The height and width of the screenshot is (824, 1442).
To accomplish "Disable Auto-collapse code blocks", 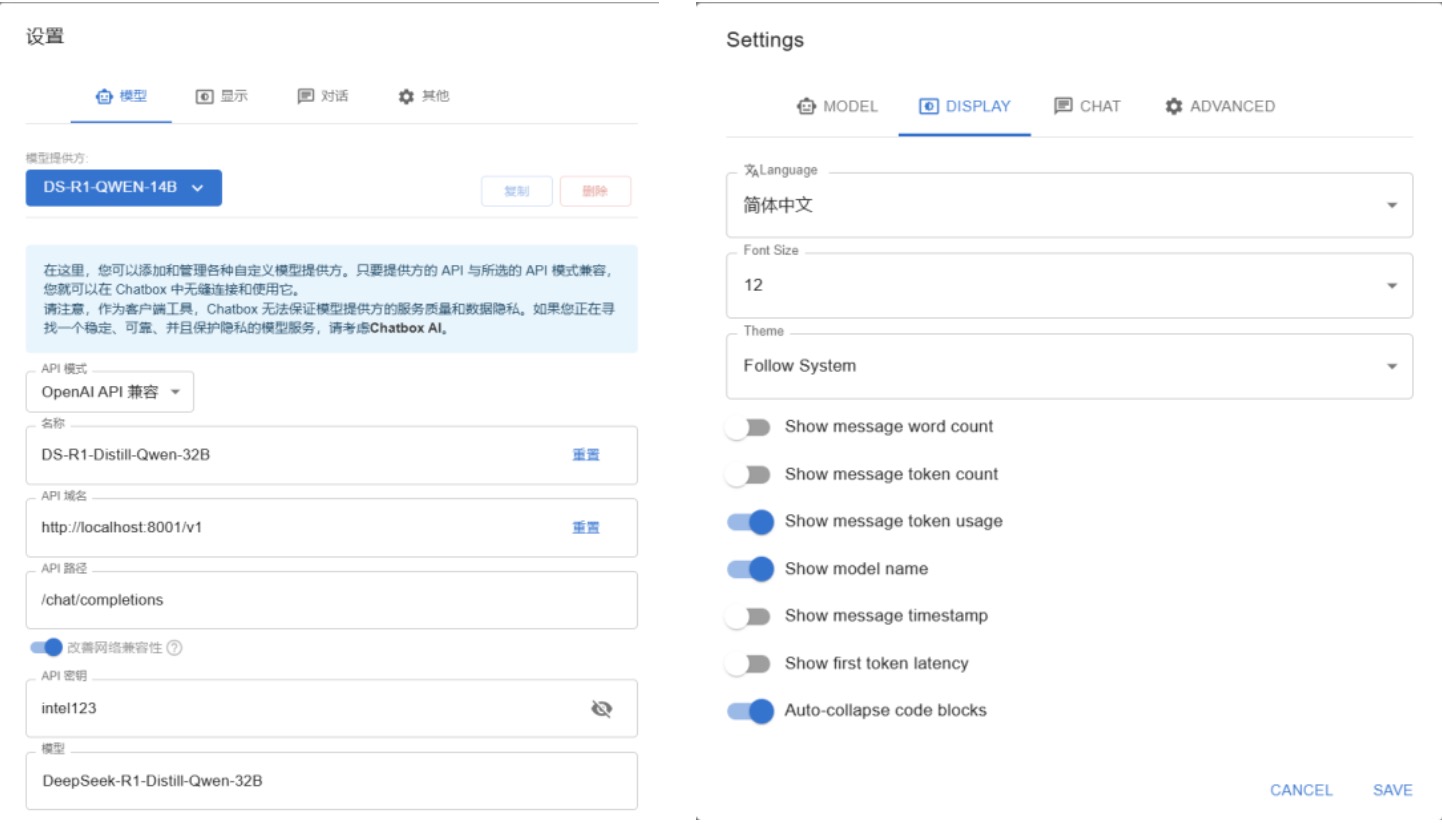I will (751, 711).
